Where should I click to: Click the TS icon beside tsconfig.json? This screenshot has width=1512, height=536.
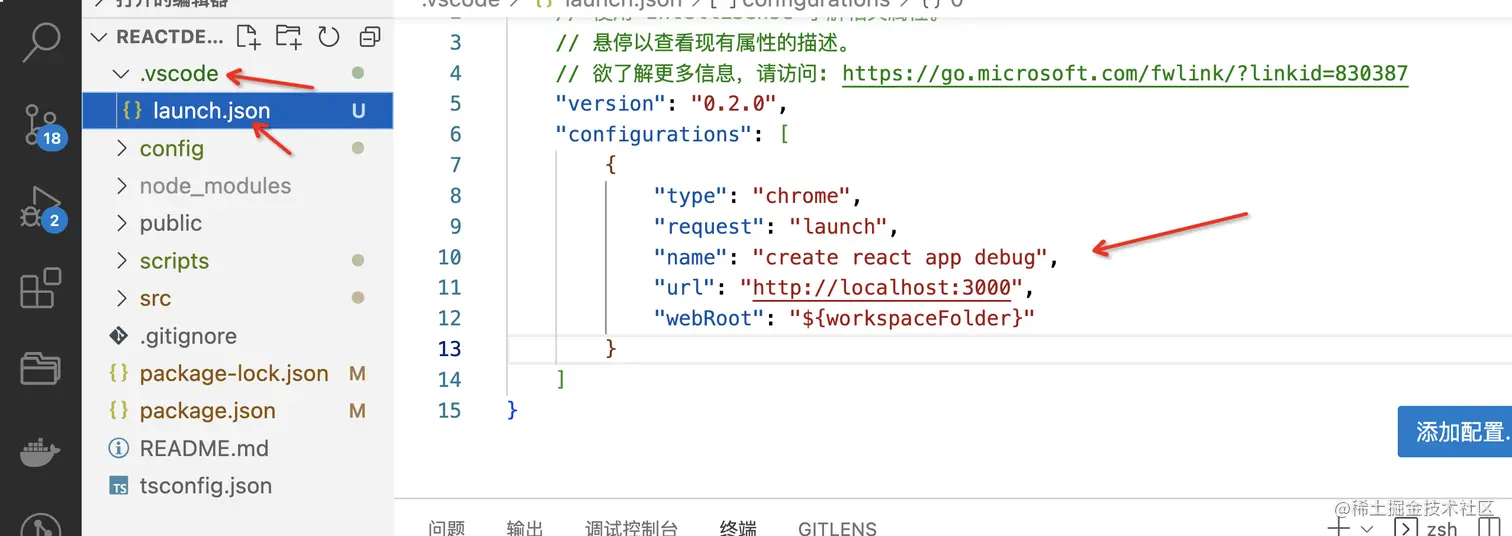click(119, 487)
